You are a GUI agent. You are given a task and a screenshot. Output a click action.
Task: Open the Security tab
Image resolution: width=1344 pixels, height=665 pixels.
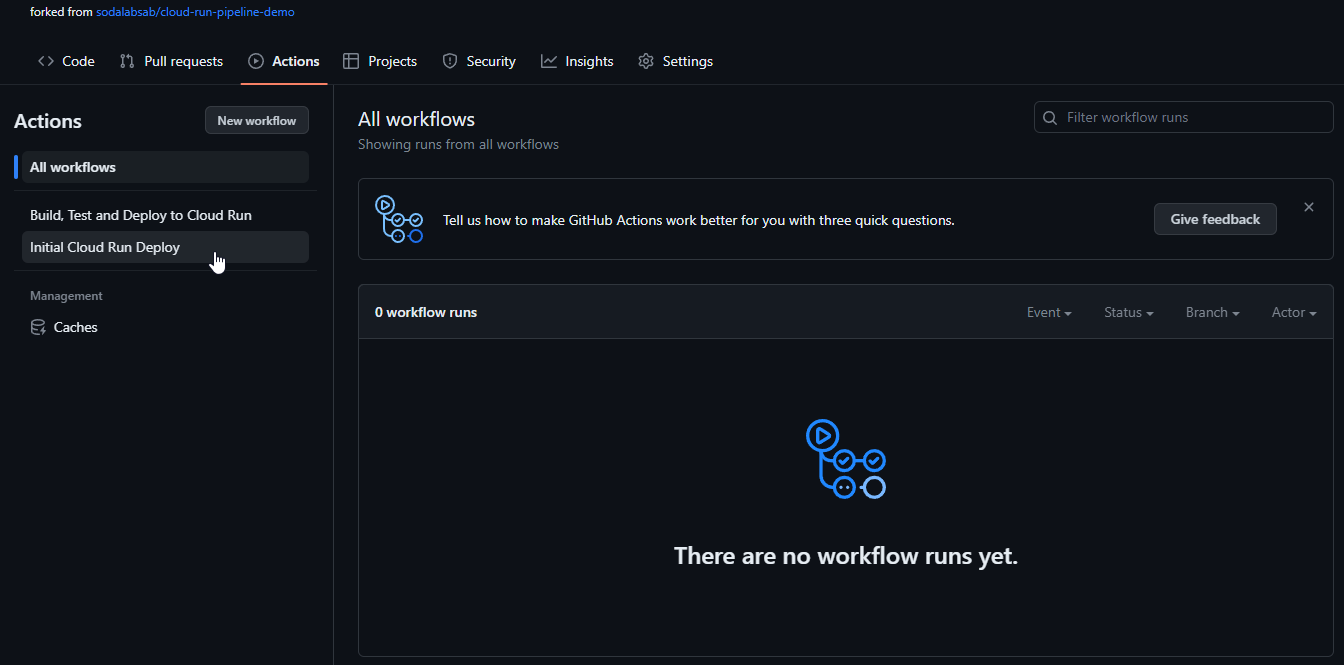(x=479, y=61)
